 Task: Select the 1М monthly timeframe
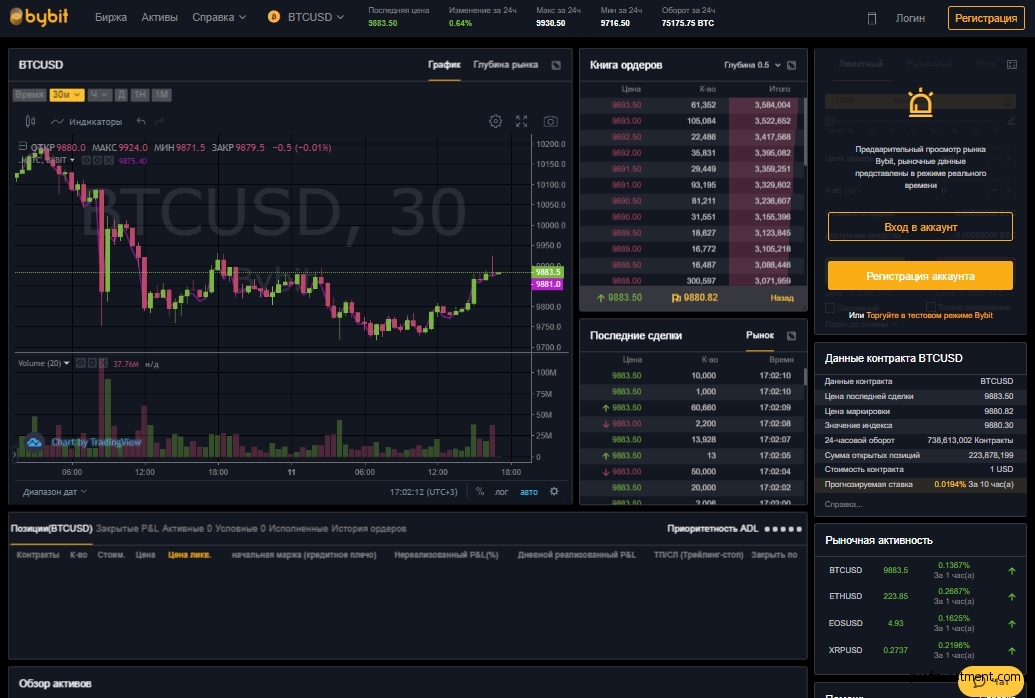(162, 95)
